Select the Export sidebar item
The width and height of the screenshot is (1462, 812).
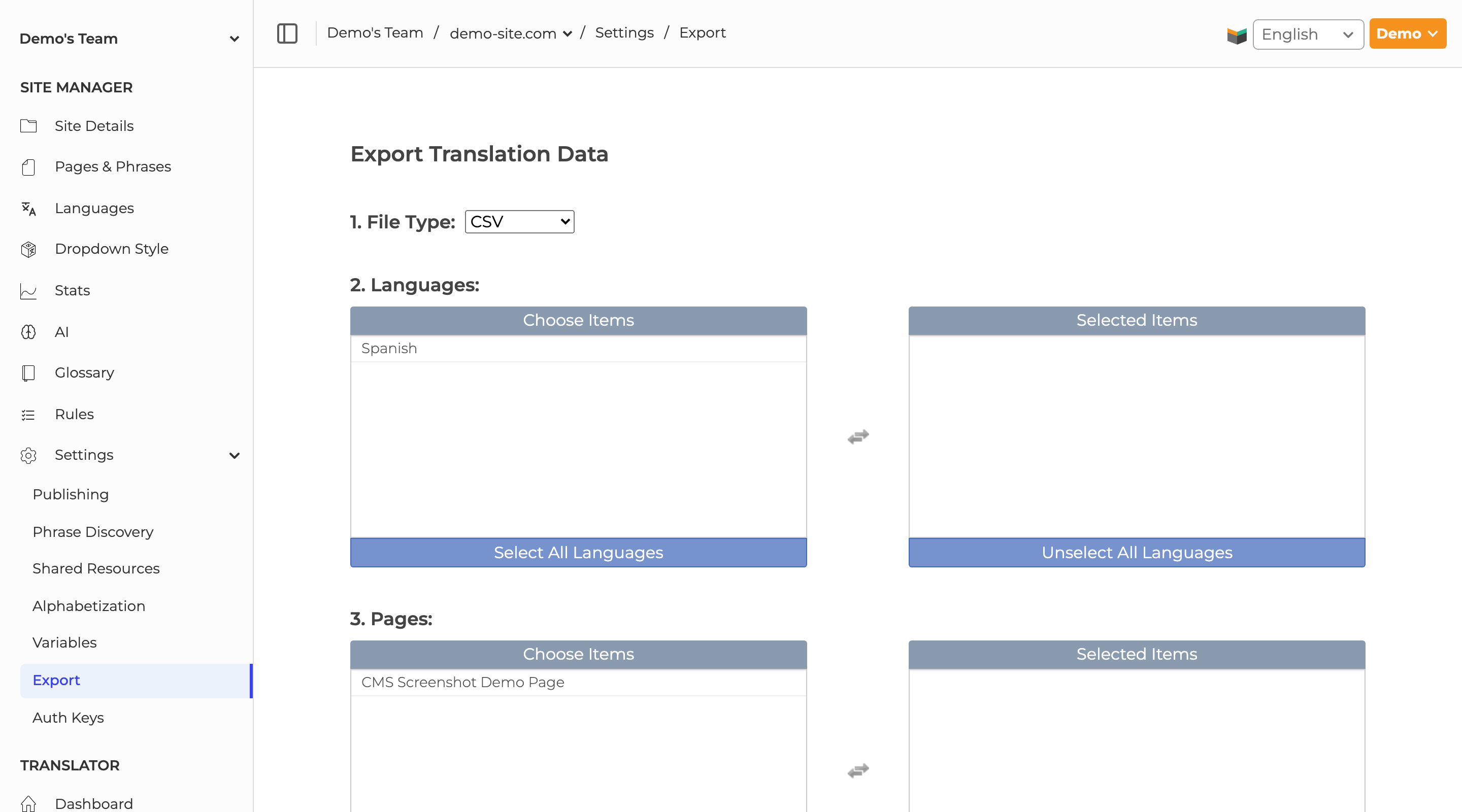click(136, 681)
